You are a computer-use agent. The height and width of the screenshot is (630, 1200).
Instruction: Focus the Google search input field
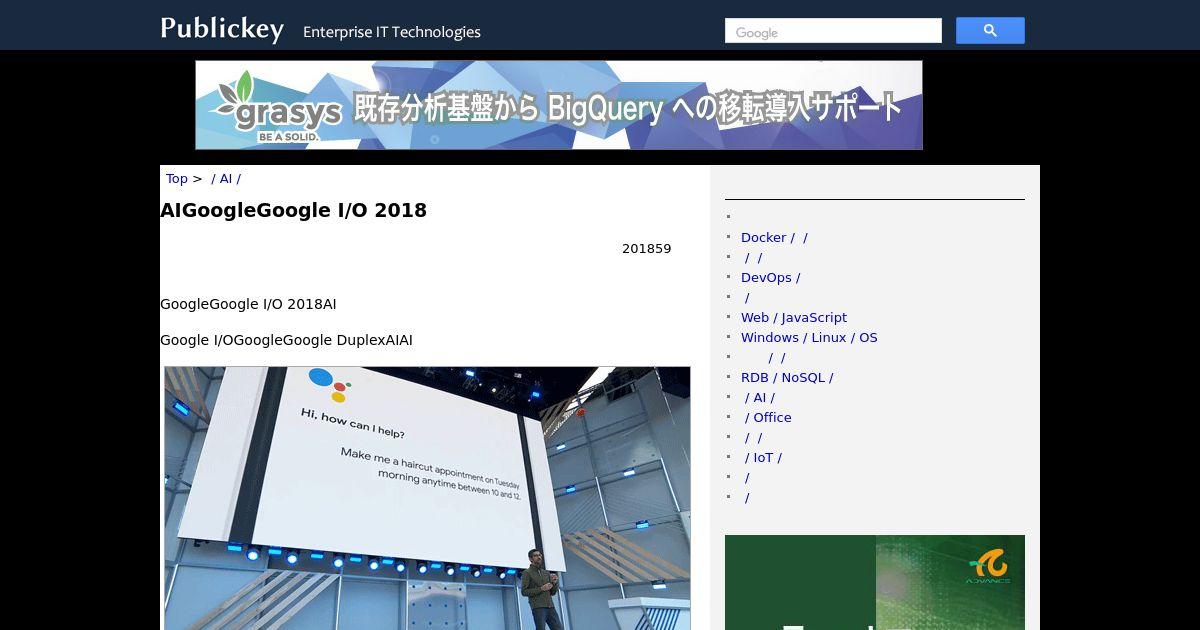pos(833,31)
